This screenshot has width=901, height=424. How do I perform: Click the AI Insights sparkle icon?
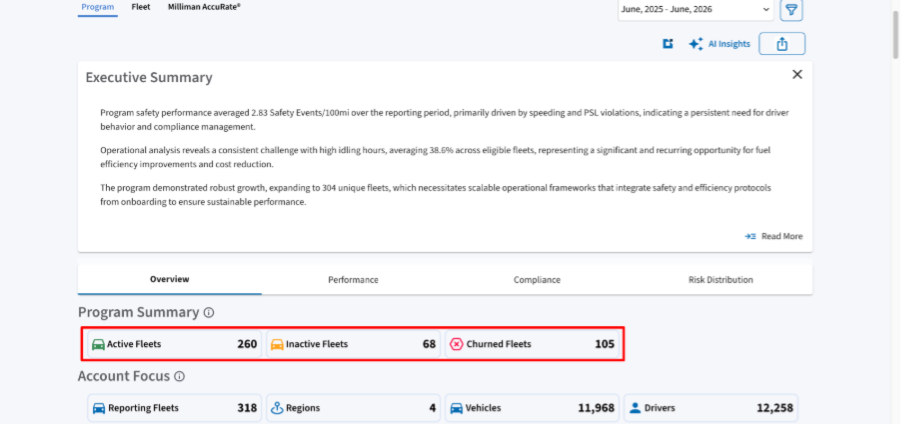696,44
